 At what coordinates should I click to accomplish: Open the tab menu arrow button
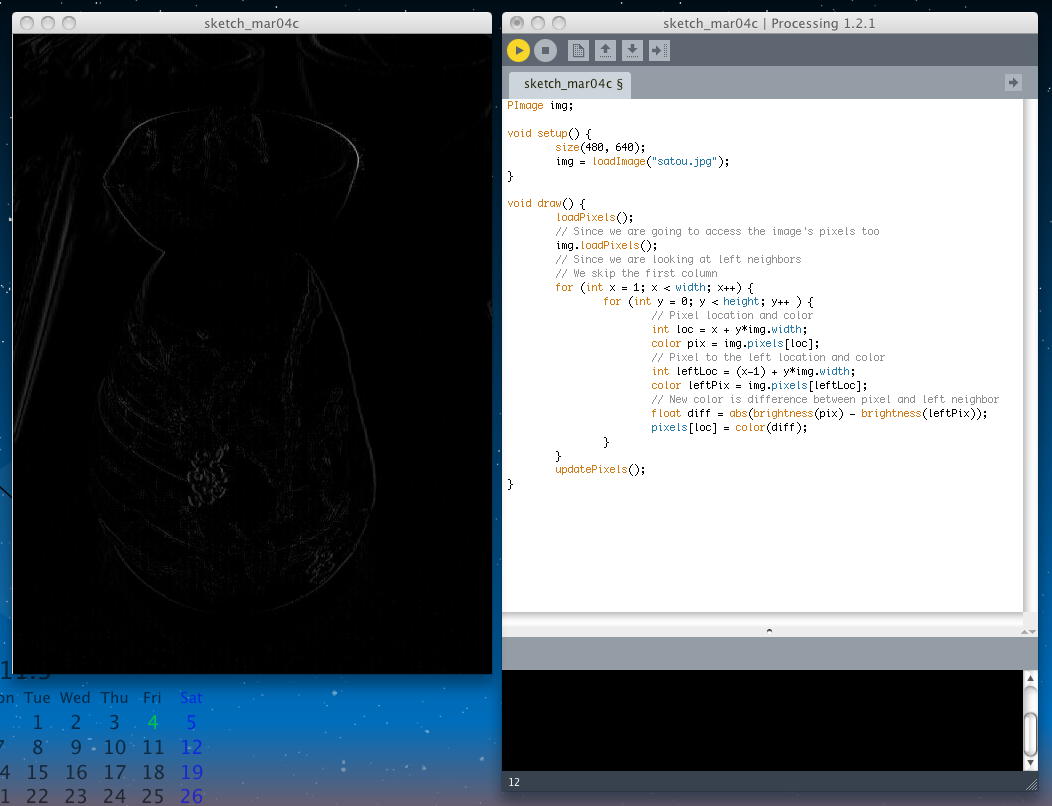click(x=1013, y=83)
